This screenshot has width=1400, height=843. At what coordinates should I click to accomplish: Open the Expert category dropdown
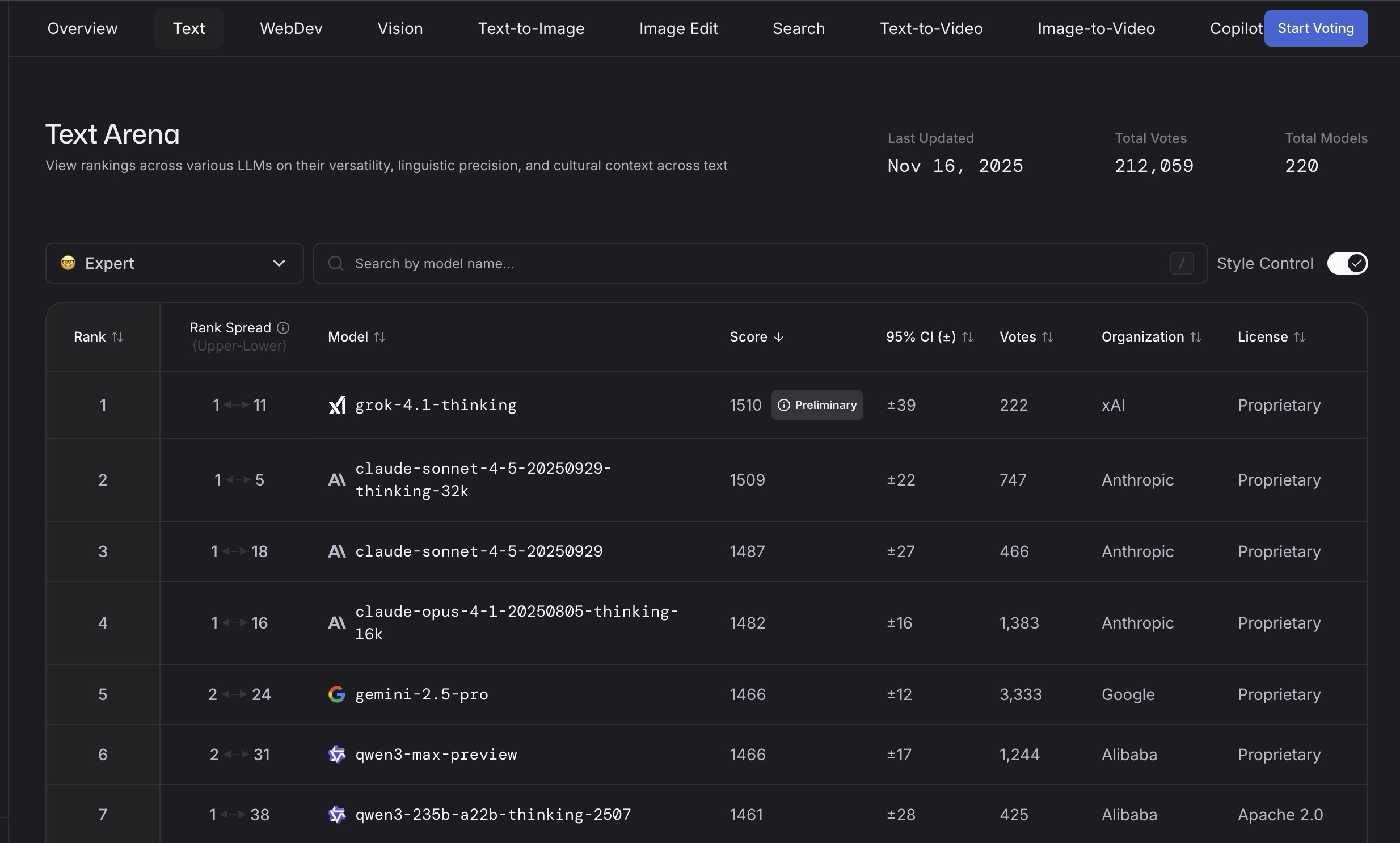point(174,263)
